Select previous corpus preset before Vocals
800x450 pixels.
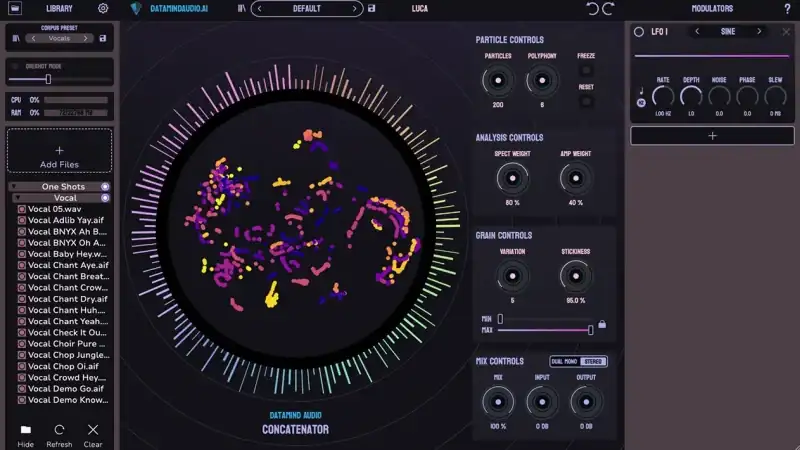(34, 38)
